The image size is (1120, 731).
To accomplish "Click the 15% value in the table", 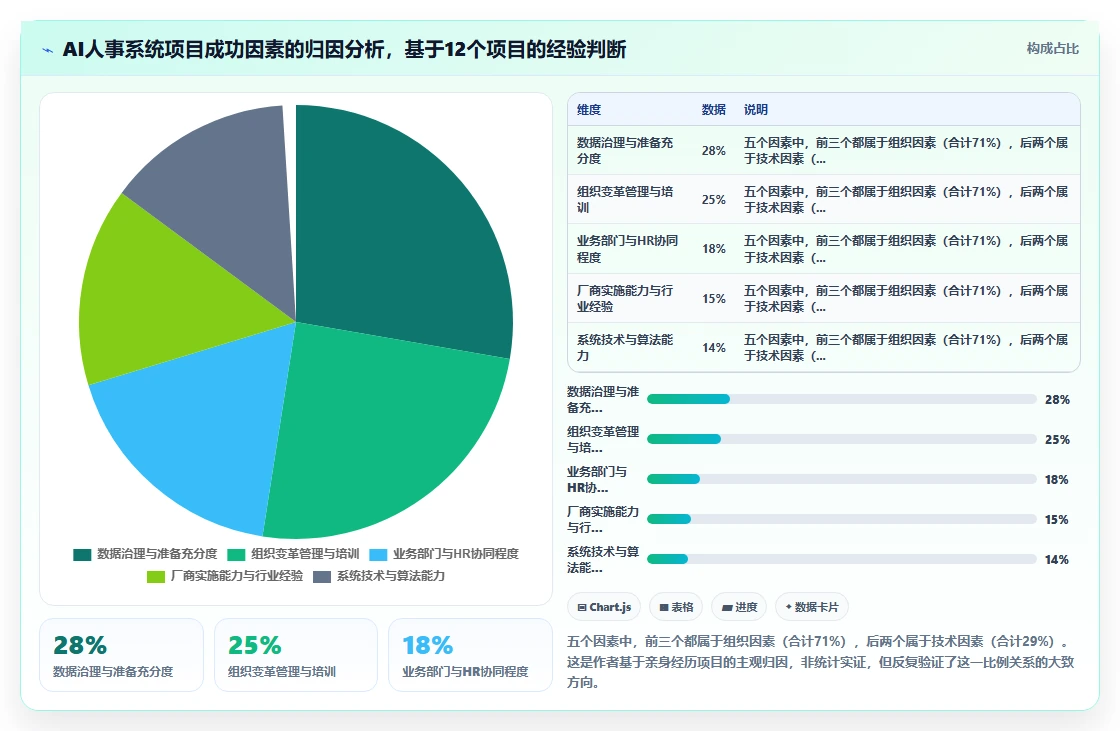I will (x=714, y=298).
